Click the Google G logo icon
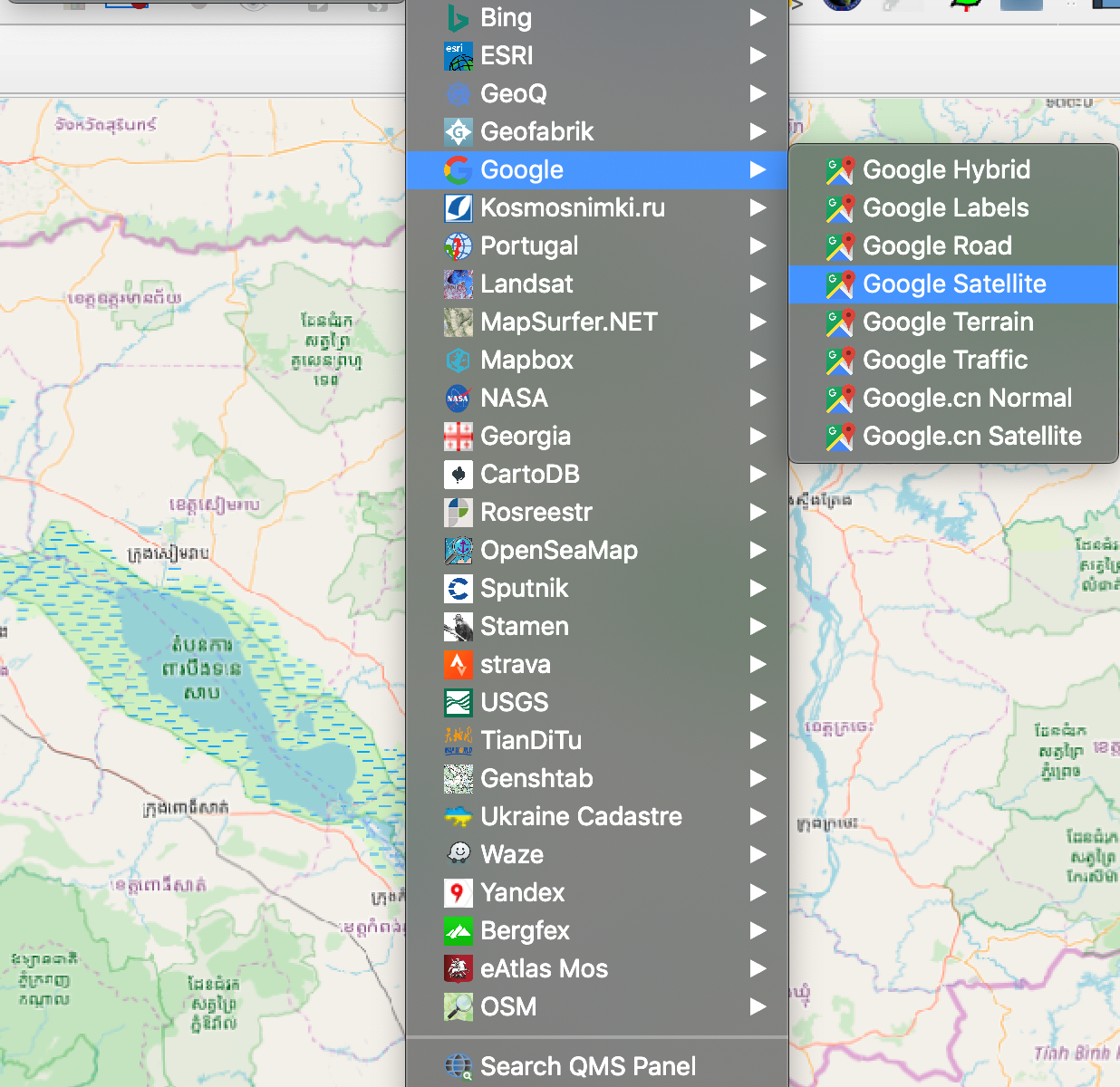1120x1087 pixels. click(459, 170)
